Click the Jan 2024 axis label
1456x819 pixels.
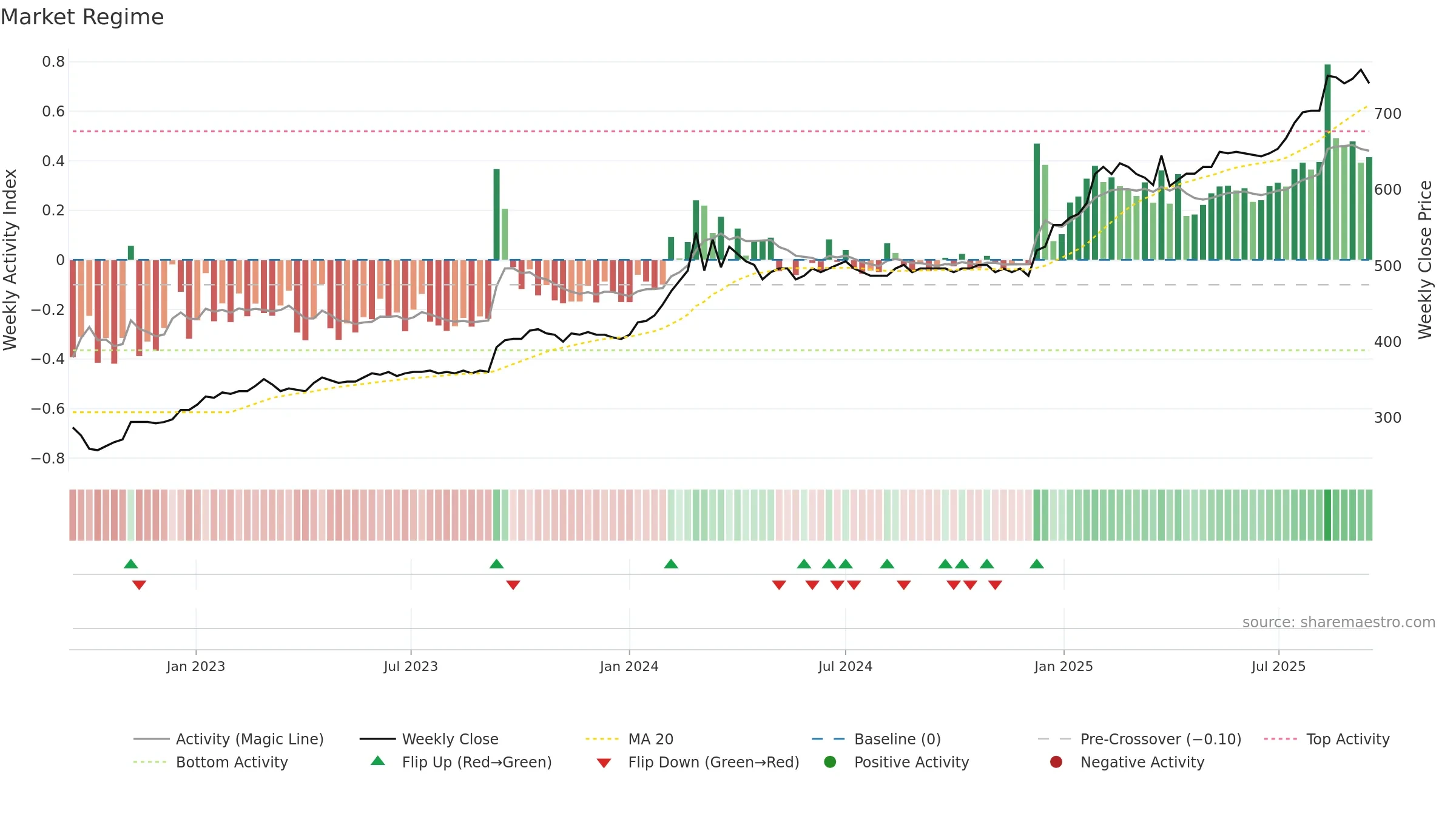[x=629, y=666]
